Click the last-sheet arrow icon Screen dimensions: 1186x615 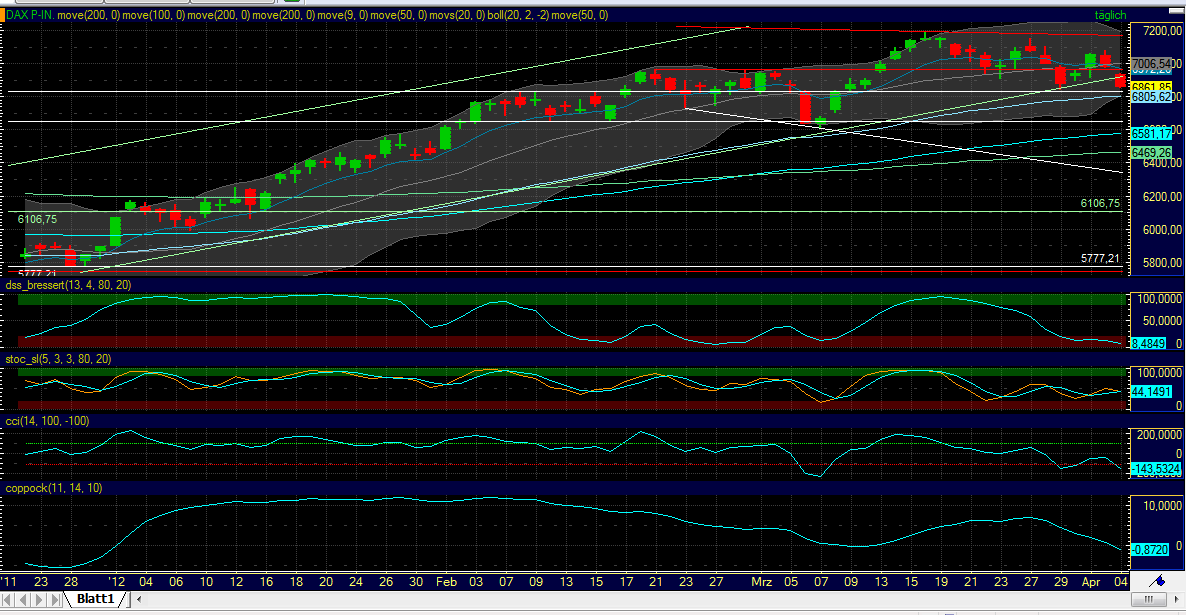[x=54, y=599]
